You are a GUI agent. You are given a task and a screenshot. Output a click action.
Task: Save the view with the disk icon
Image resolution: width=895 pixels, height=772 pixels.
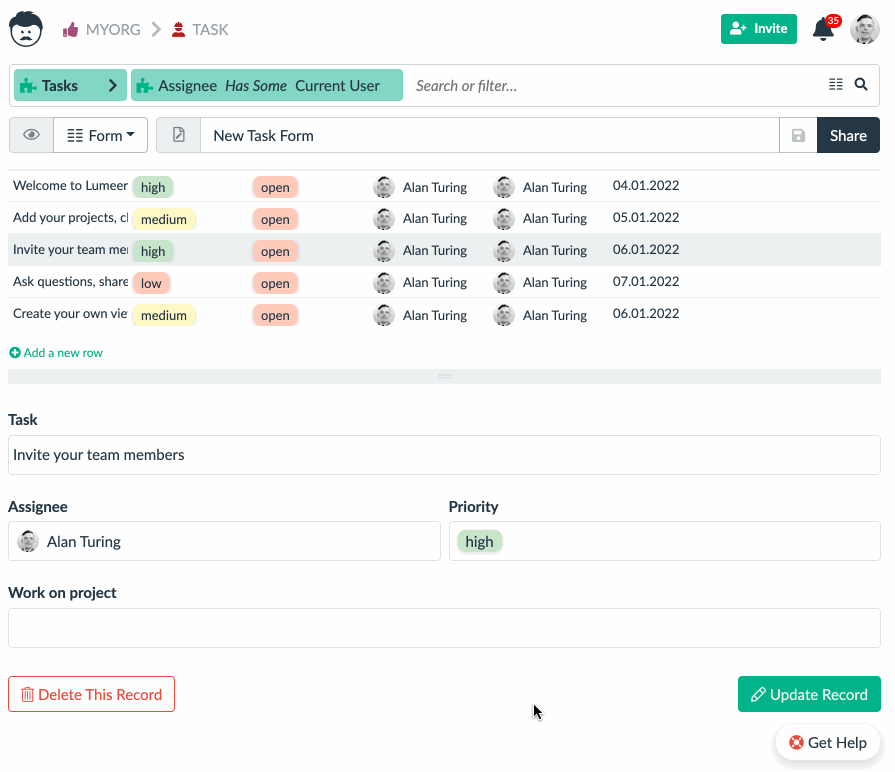(798, 135)
